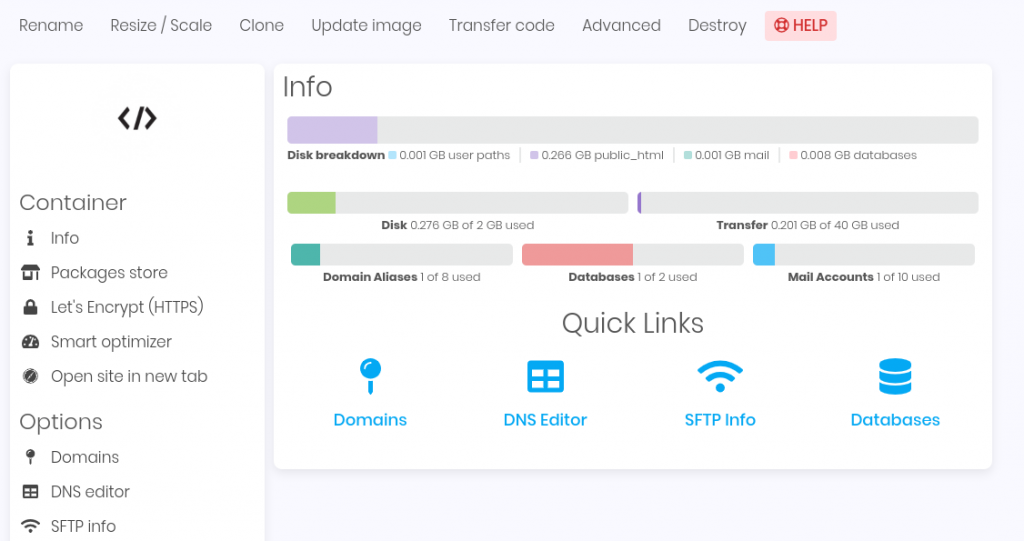Screen dimensions: 1024x541
Task: Click the Transfer usage bar
Action: tap(808, 203)
